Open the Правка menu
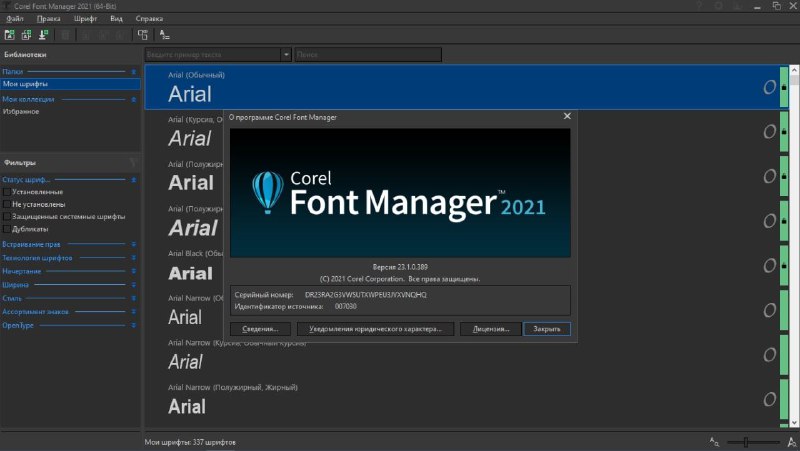 point(48,18)
